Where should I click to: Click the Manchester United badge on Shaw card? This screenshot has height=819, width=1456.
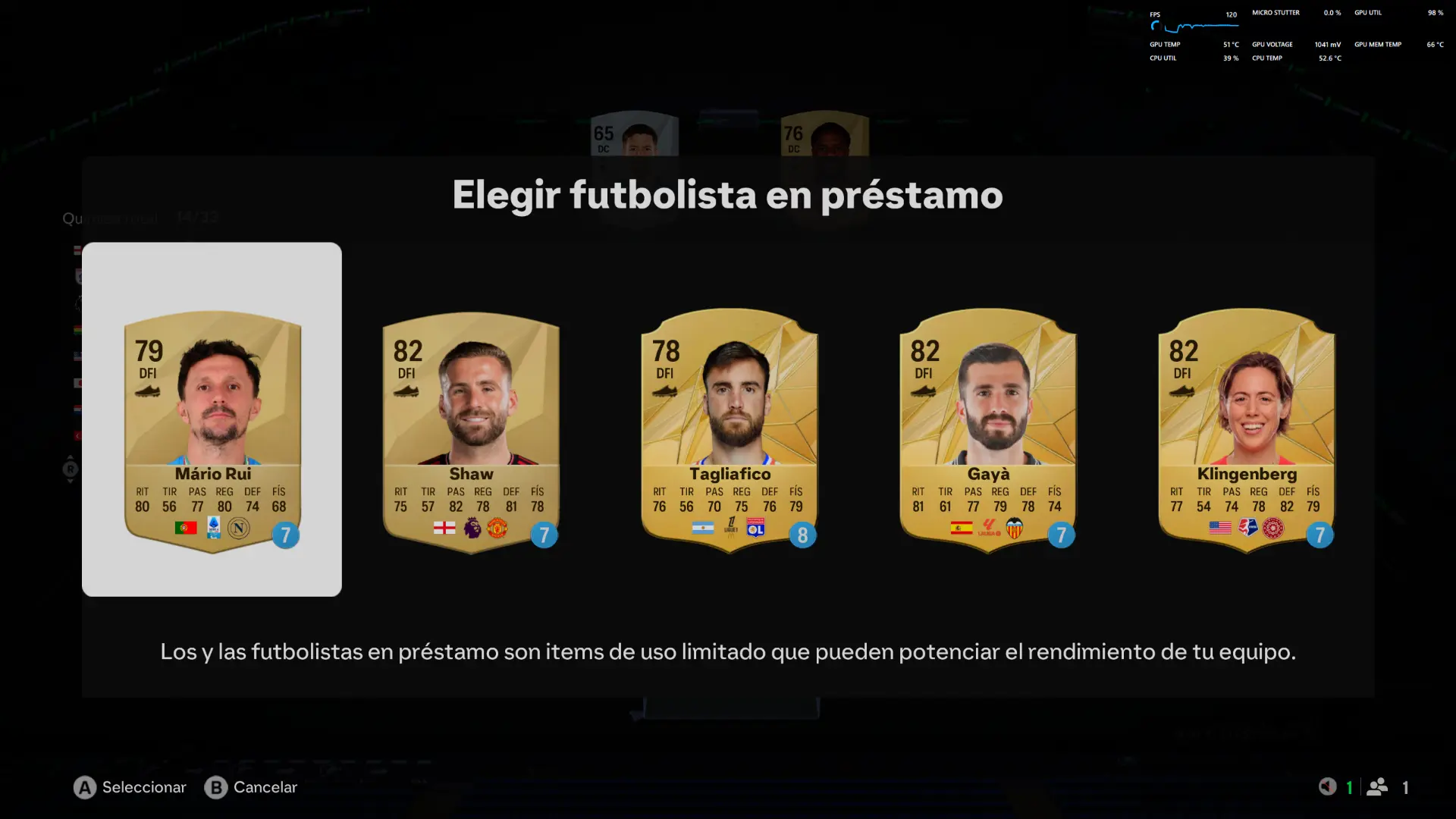click(497, 528)
